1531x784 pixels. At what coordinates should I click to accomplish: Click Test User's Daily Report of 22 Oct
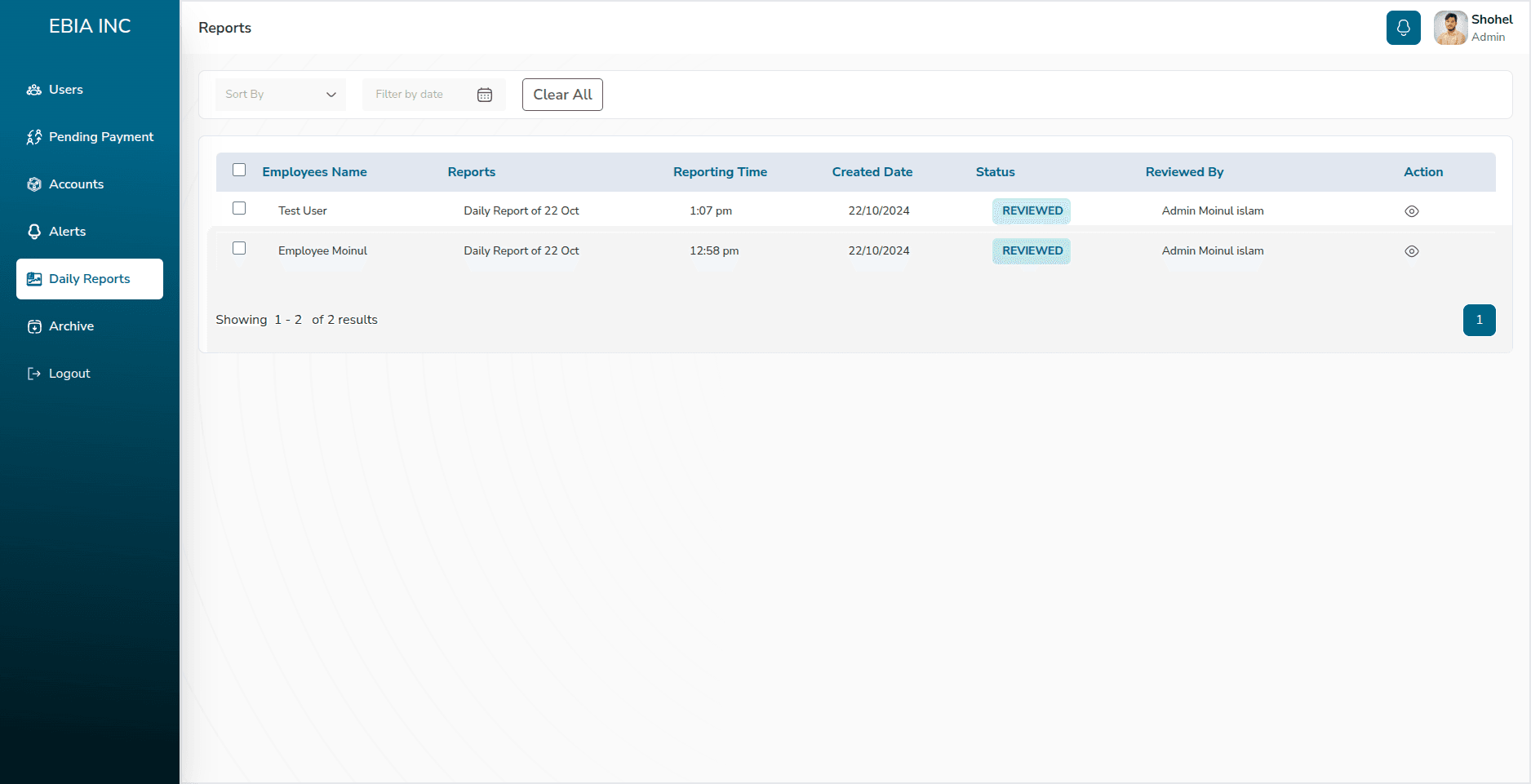coord(521,210)
